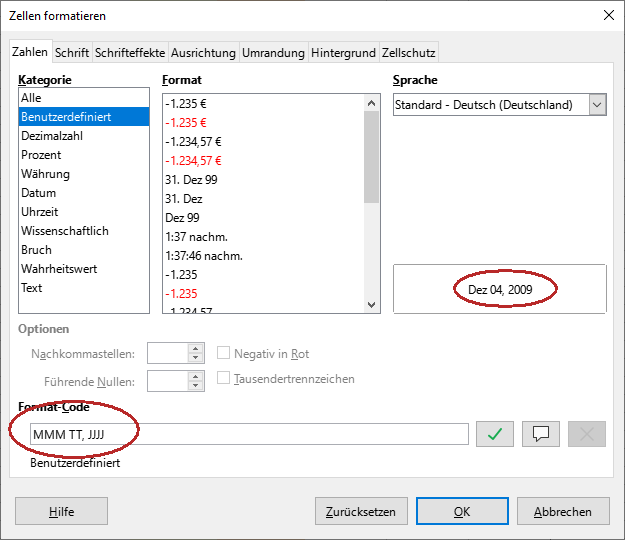
Task: Switch to the Schrift tab
Action: 72,53
